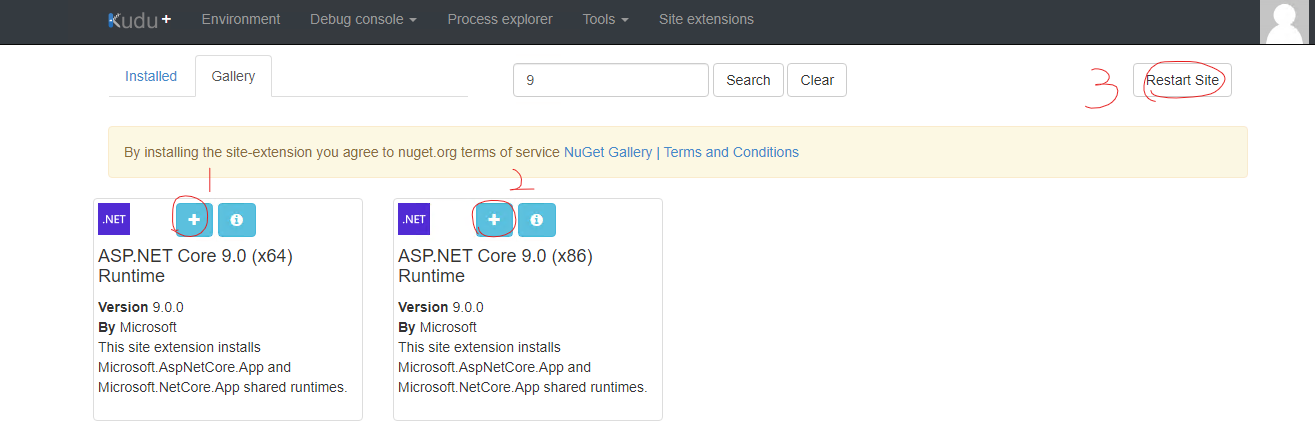The width and height of the screenshot is (1315, 427).
Task: Click the Kudu logo in navbar
Action: click(139, 19)
